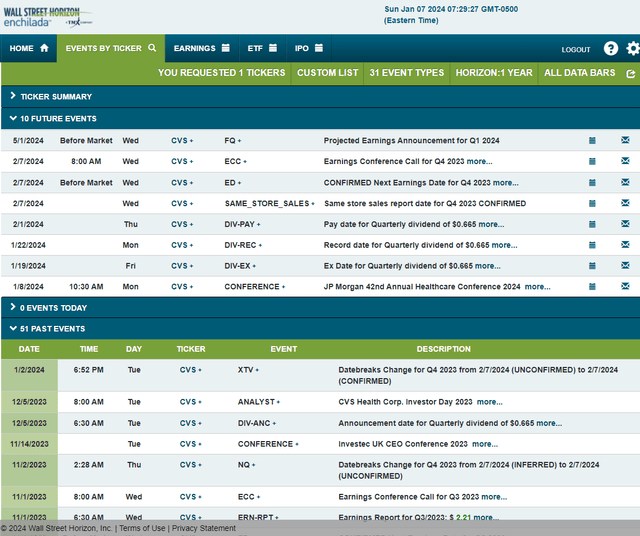Open more link for JP Morgan Healthcare Conference
The width and height of the screenshot is (640, 536).
pyautogui.click(x=538, y=287)
